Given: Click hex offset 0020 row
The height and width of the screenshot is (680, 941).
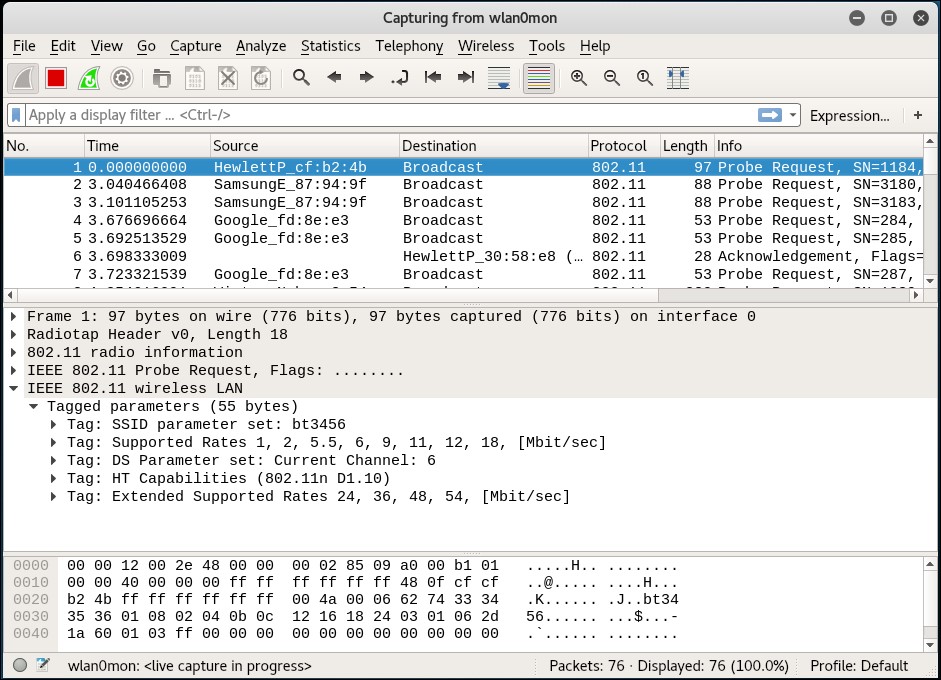Looking at the screenshot, I should (31, 599).
